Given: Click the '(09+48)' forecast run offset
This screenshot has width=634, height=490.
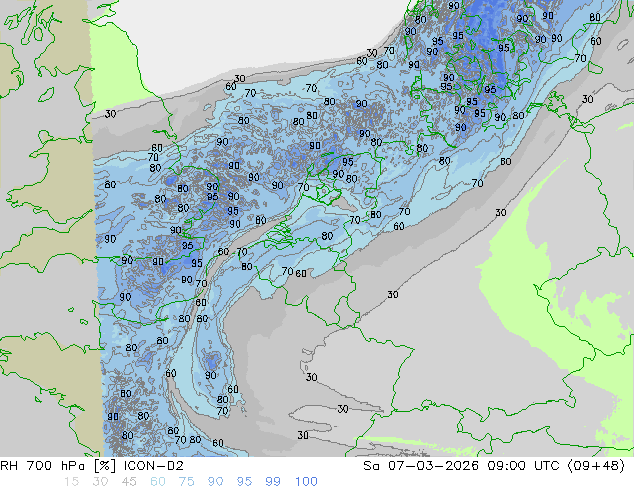Looking at the screenshot, I should pos(596,466).
